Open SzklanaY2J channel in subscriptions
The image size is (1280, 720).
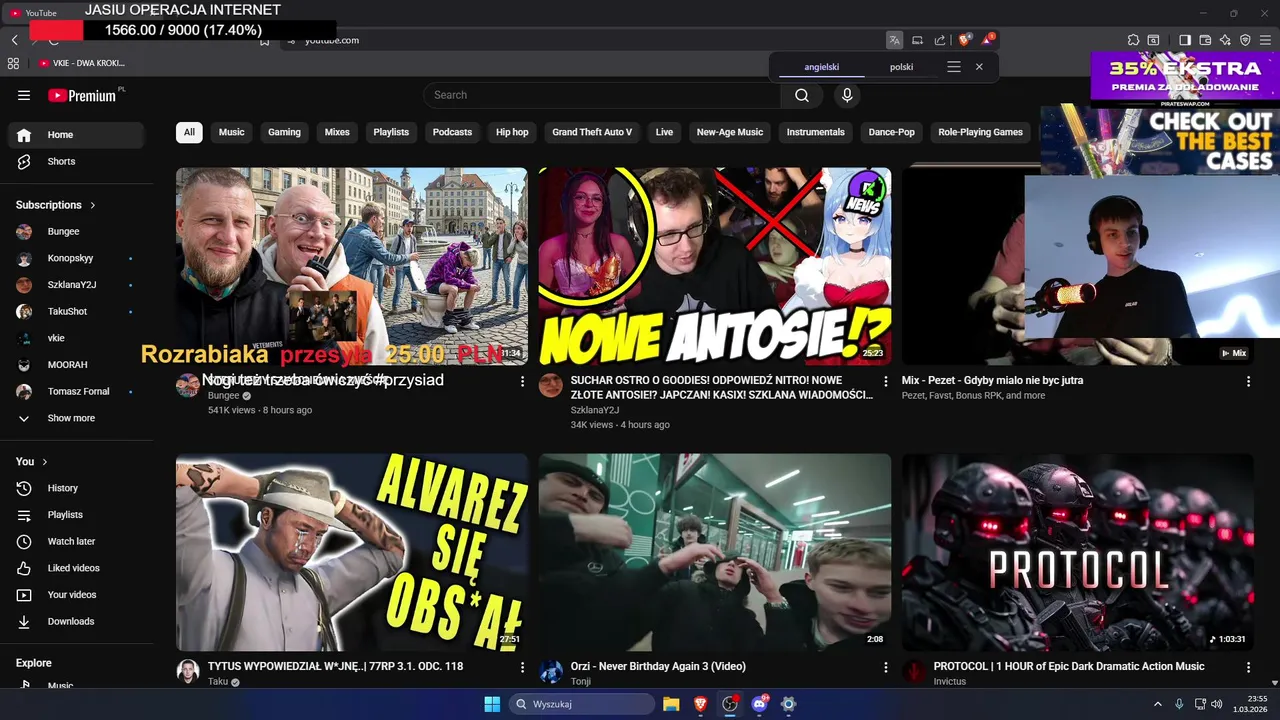77,285
